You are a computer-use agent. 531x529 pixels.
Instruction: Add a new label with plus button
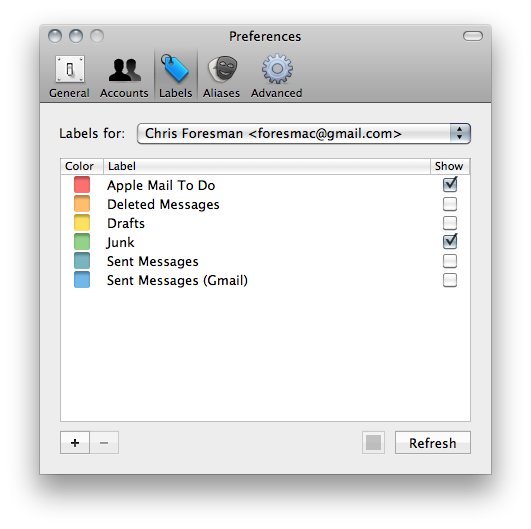point(75,442)
